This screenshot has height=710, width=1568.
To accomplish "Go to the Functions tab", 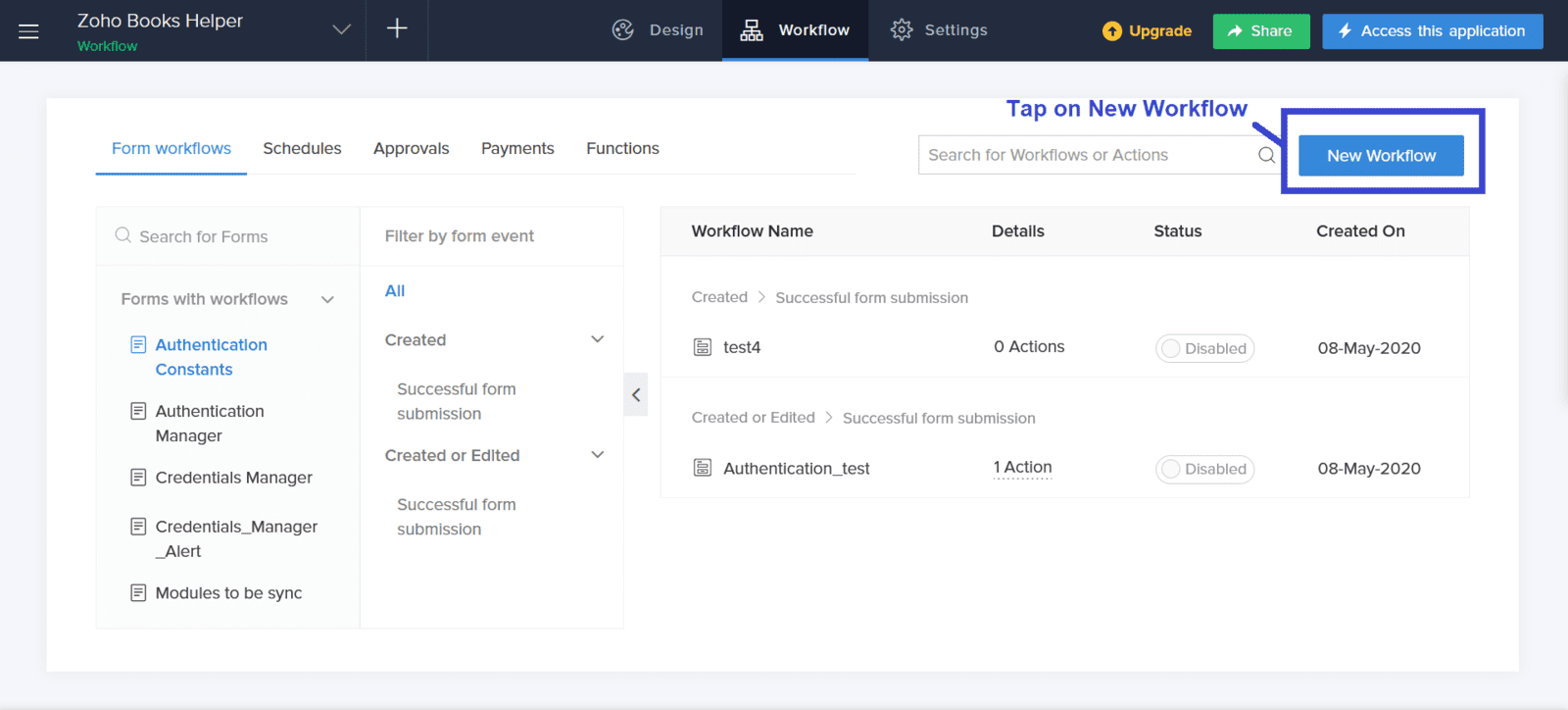I will (622, 148).
